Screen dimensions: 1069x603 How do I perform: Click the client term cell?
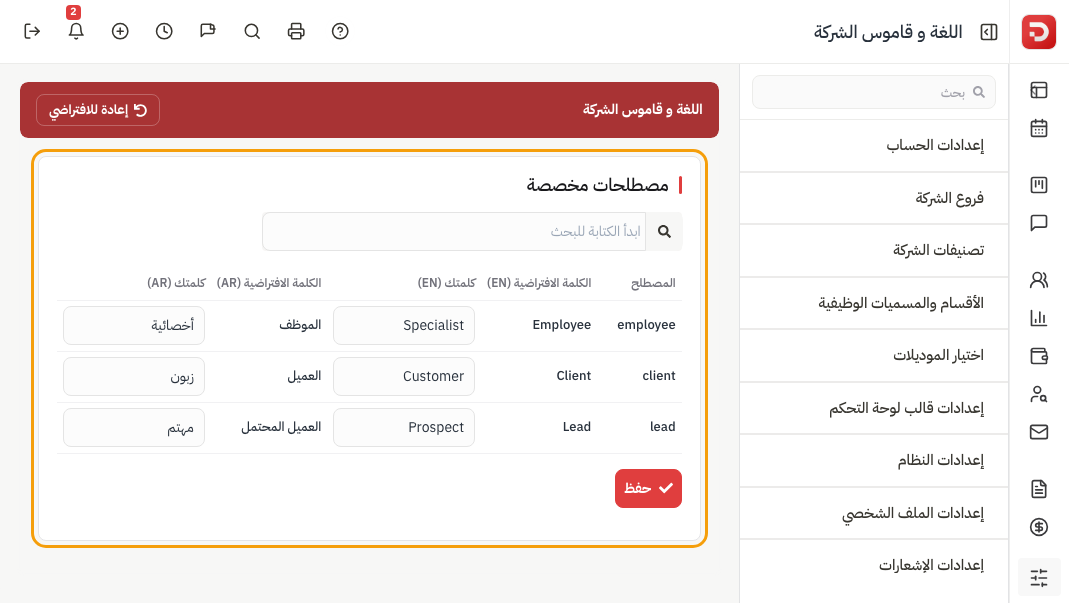click(x=659, y=376)
